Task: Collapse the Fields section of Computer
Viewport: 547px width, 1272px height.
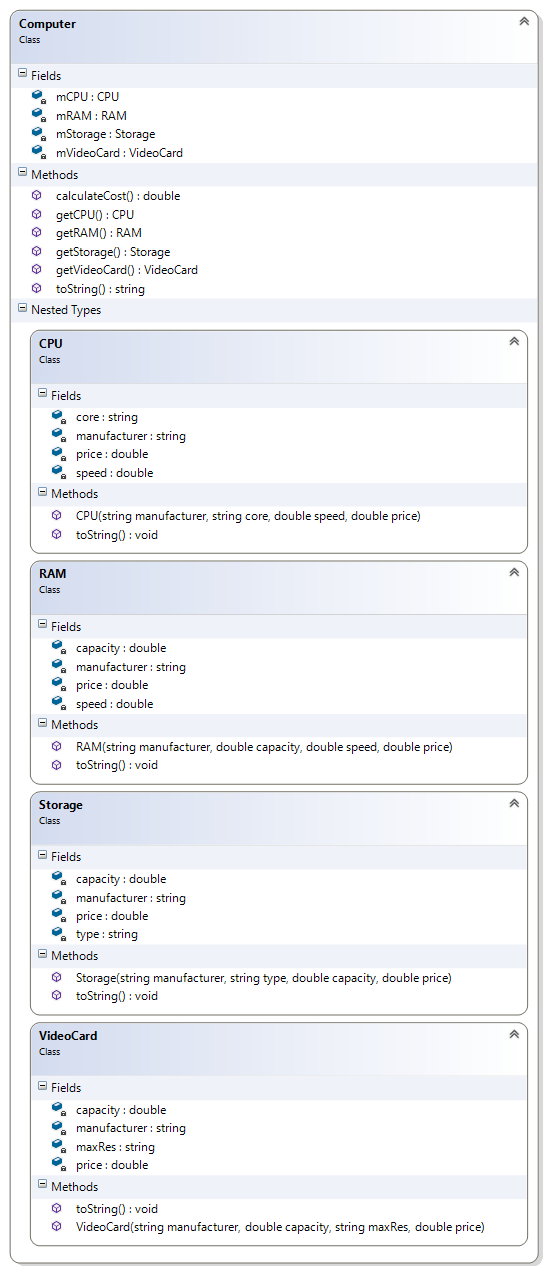Action: (23, 74)
